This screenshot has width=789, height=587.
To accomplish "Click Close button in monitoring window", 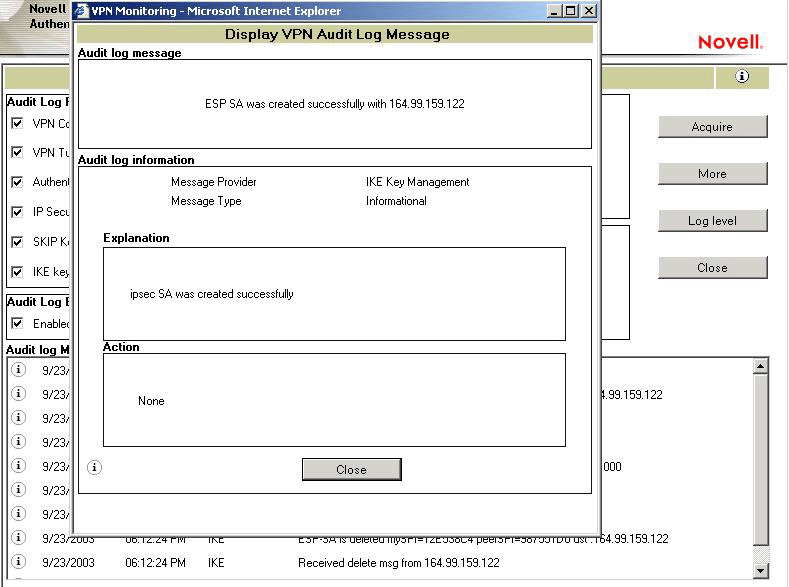I will (x=713, y=268).
